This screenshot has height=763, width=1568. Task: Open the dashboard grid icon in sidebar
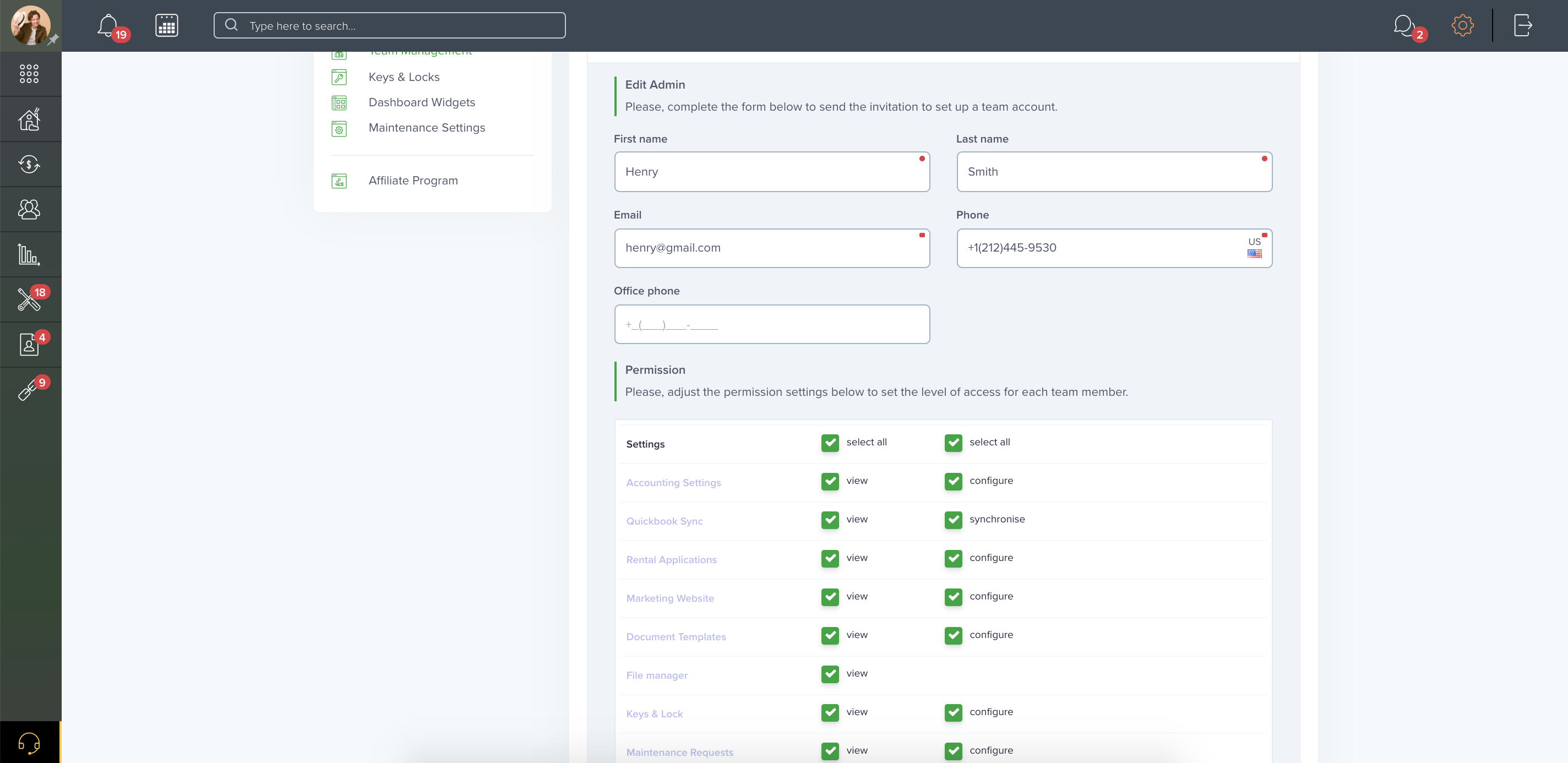(x=29, y=74)
